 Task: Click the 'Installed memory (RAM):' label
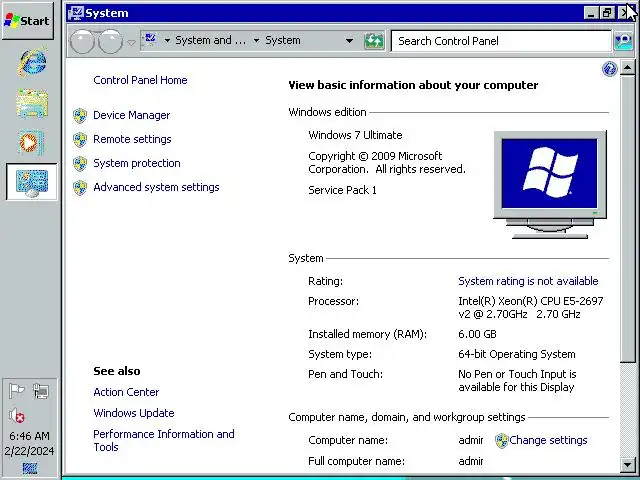tap(367, 334)
